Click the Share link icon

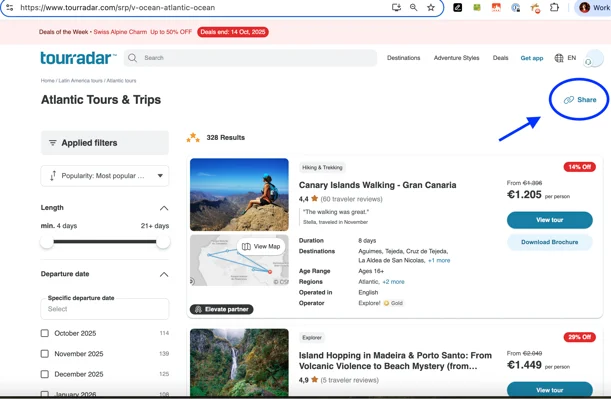point(569,100)
